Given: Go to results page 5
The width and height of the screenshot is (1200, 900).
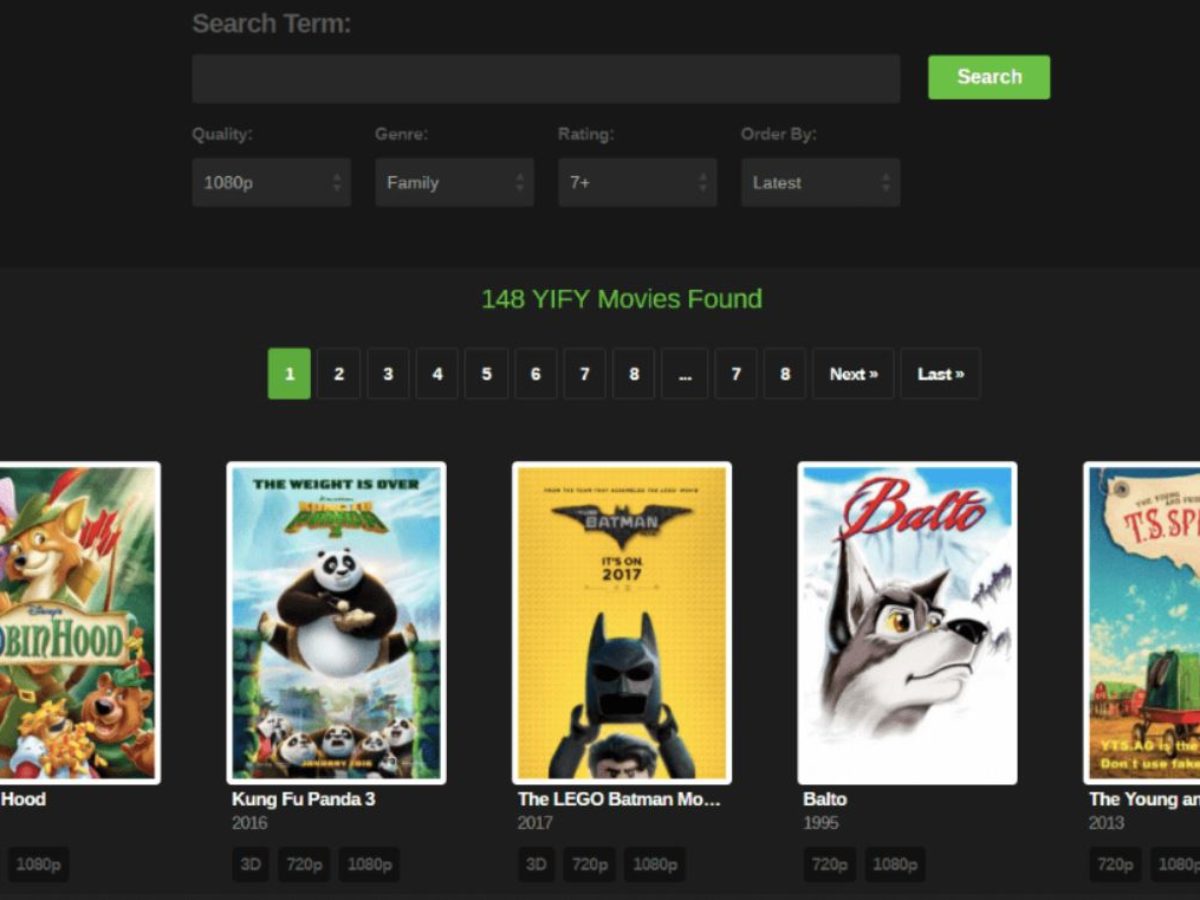Looking at the screenshot, I should tap(487, 373).
